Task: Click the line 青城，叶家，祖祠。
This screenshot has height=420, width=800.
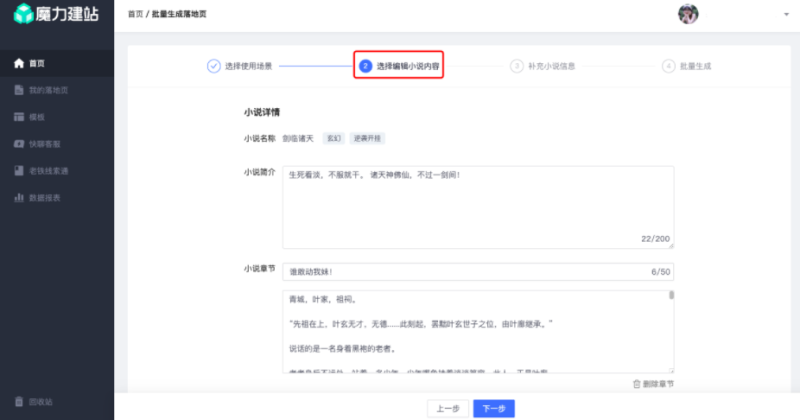Action: (x=323, y=299)
